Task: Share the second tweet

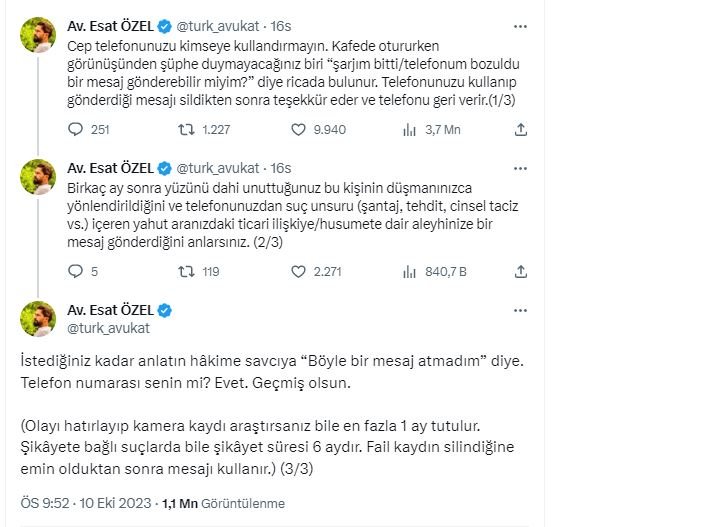Action: click(520, 270)
